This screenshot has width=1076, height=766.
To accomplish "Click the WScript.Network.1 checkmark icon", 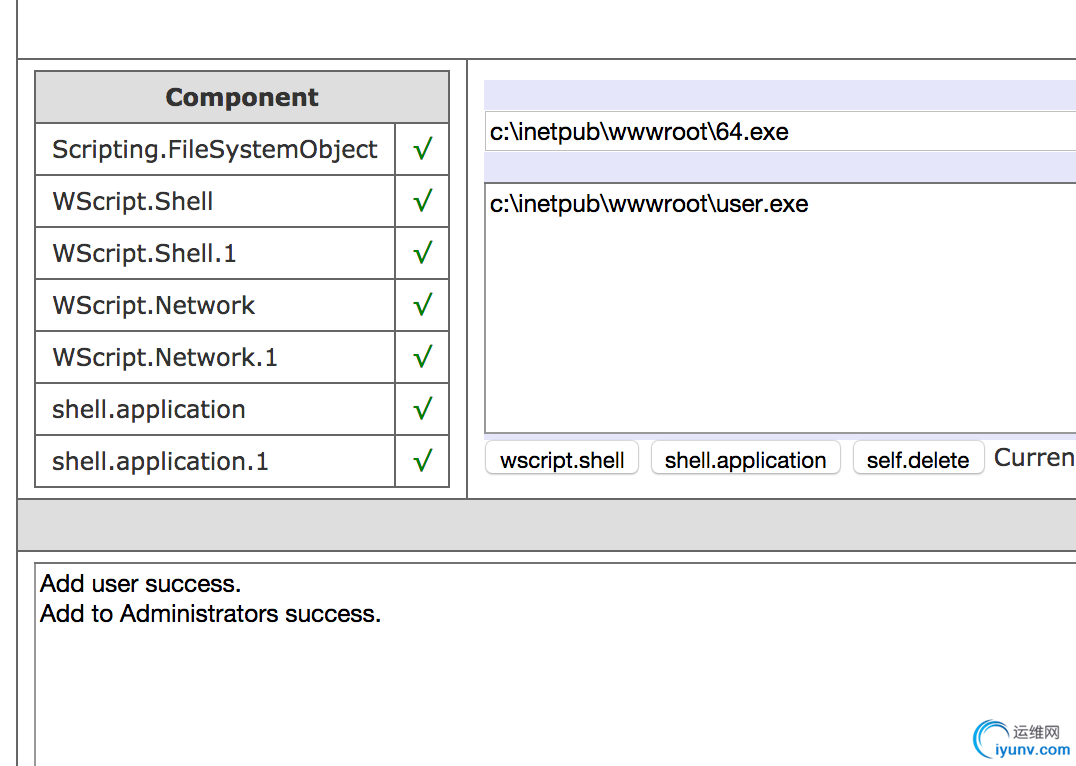I will click(x=422, y=357).
